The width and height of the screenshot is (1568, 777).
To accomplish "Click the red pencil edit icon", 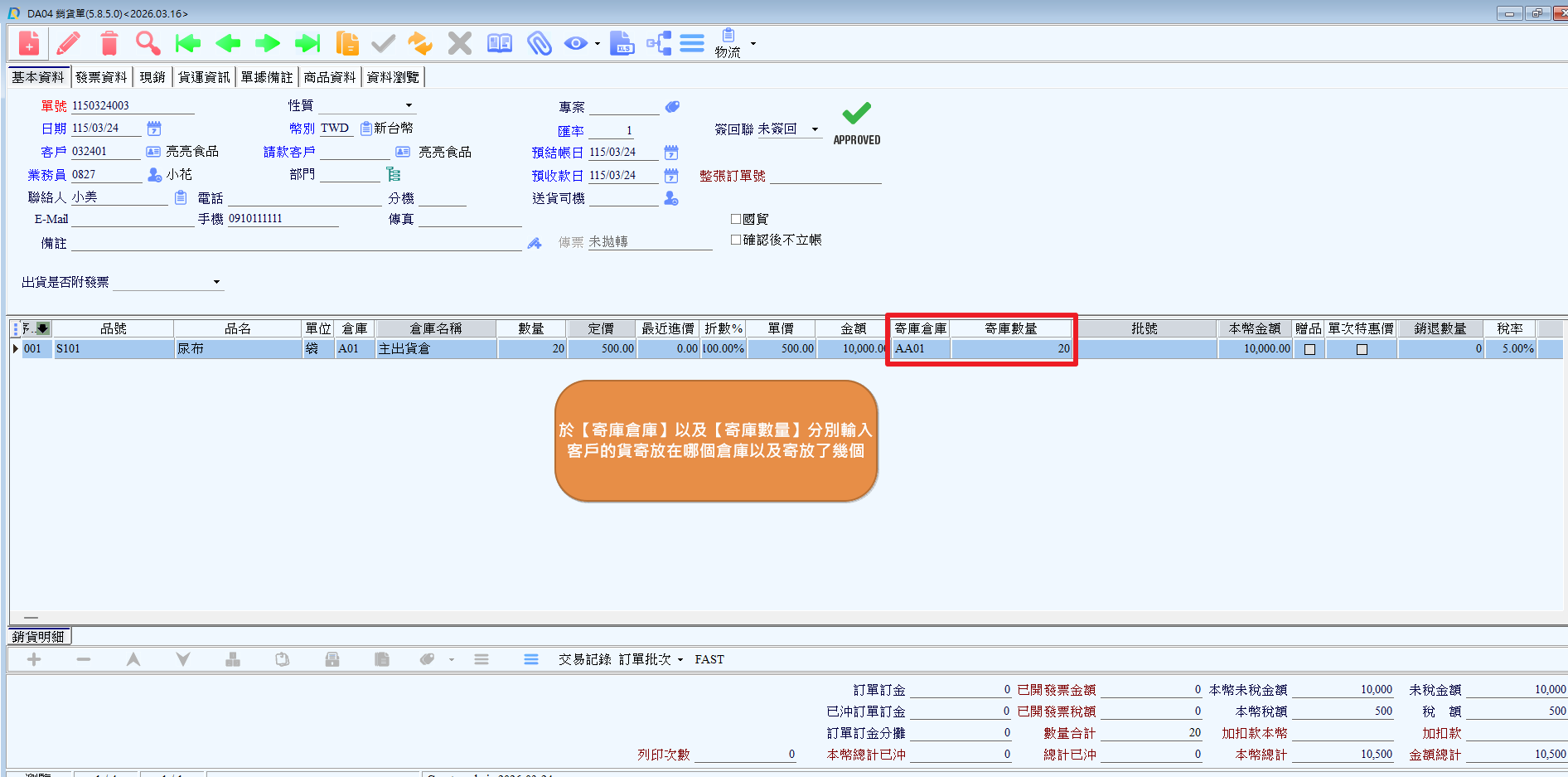I will click(x=69, y=43).
